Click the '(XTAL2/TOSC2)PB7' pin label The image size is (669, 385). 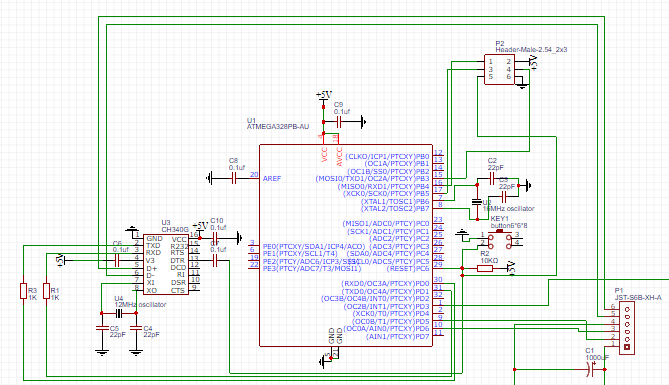point(395,209)
